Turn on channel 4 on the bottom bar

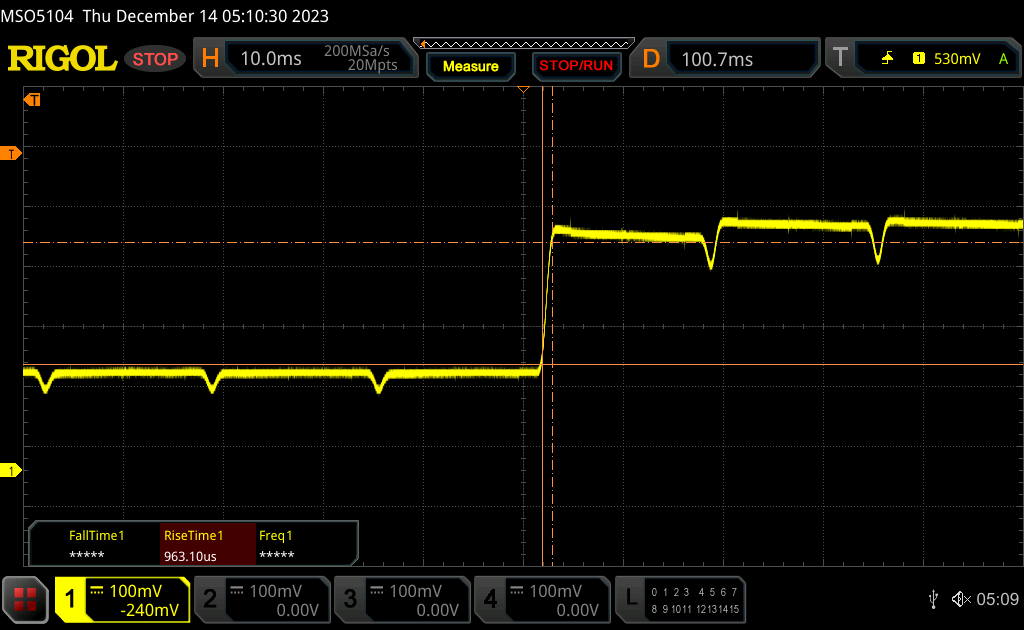[x=542, y=599]
